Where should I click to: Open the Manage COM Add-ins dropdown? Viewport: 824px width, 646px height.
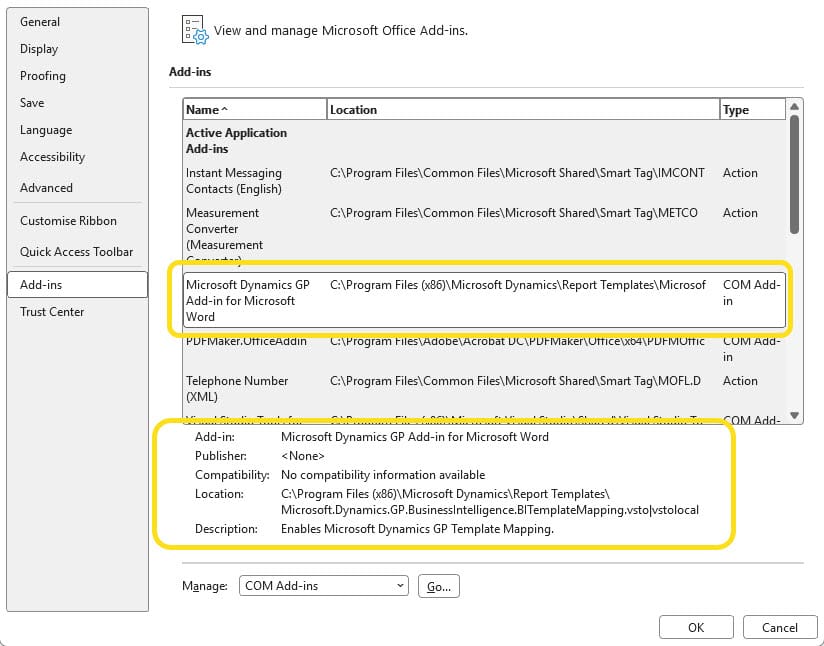pos(324,586)
